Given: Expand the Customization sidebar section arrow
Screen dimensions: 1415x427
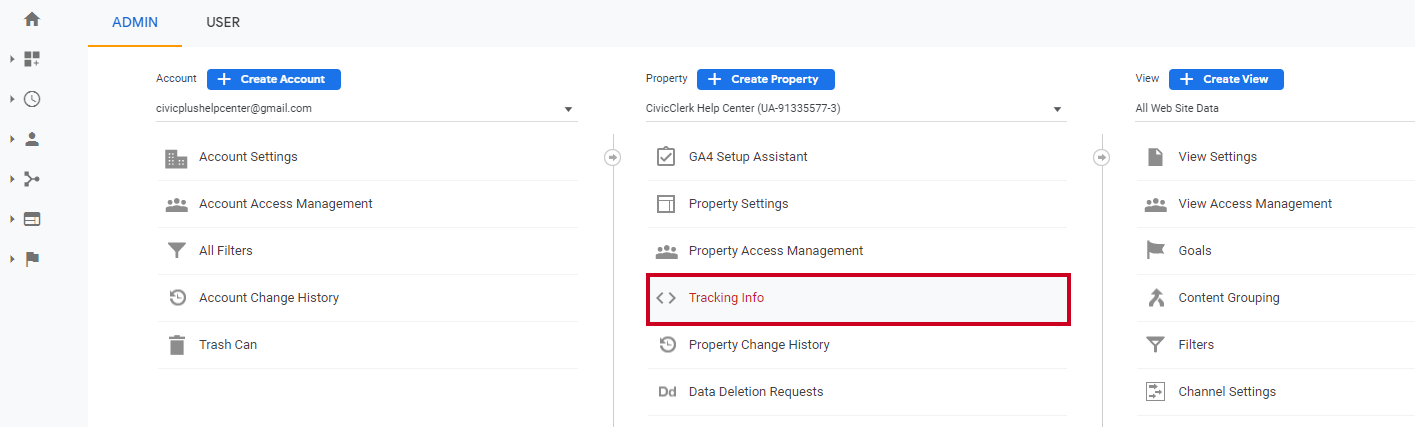Looking at the screenshot, I should click(12, 59).
